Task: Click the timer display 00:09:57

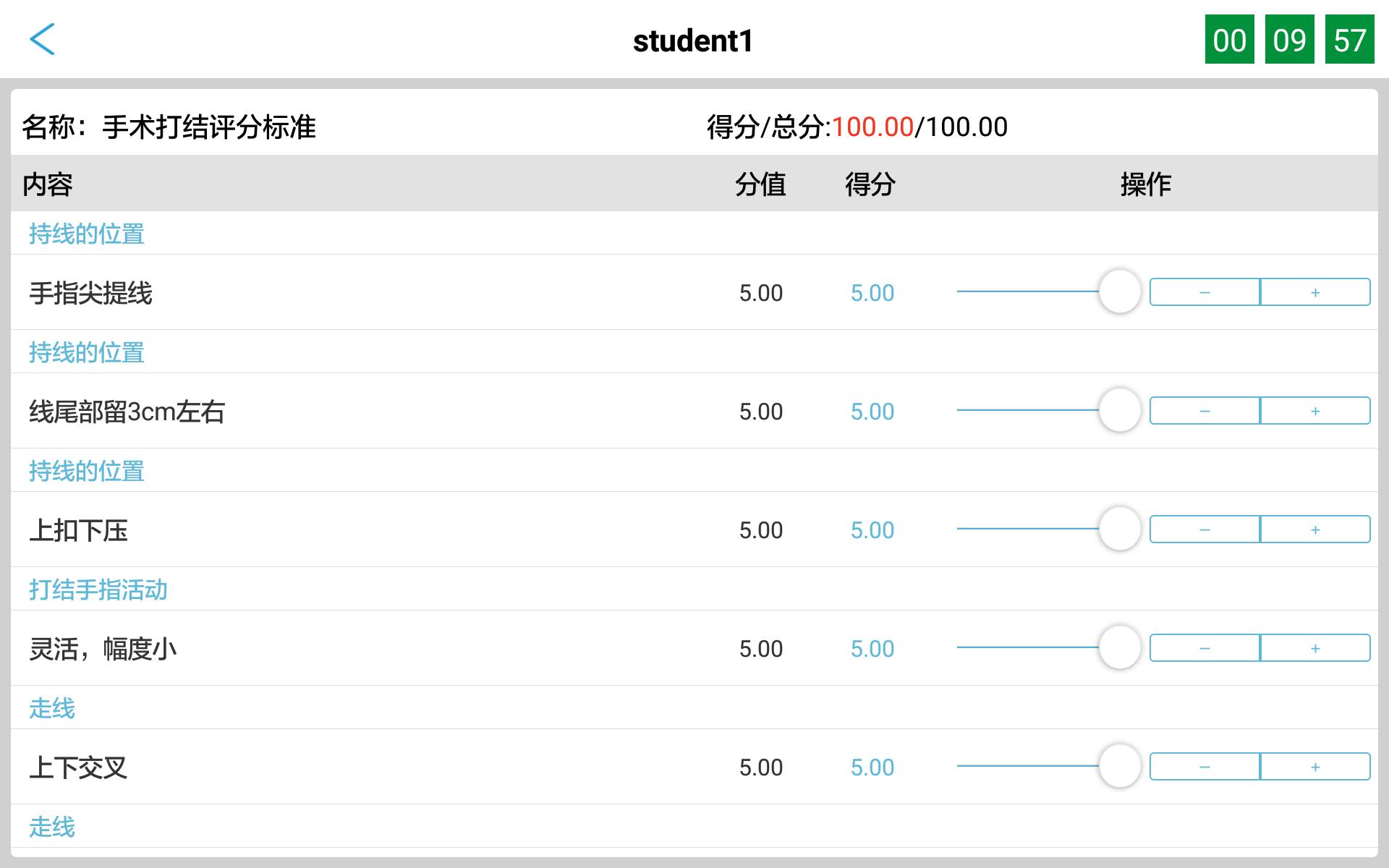Action: point(1290,38)
